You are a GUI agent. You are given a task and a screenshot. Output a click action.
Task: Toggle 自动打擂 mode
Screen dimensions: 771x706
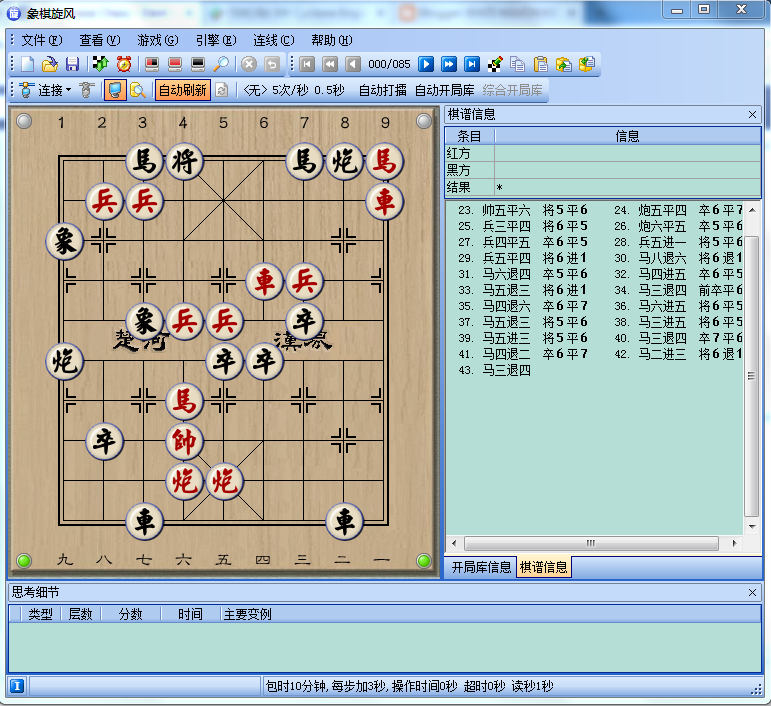pyautogui.click(x=383, y=90)
